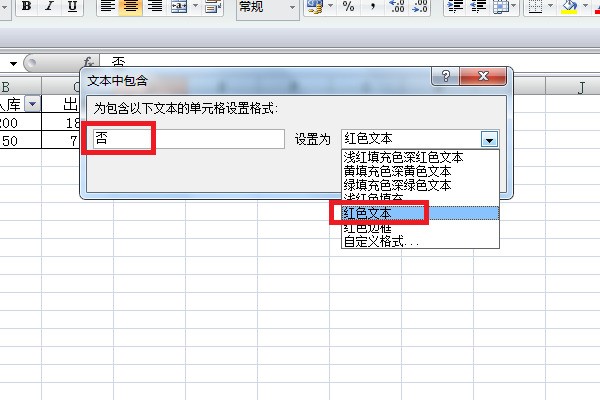Viewport: 600px width, 400px height.
Task: Apply the accounting currency format
Action: (315, 6)
